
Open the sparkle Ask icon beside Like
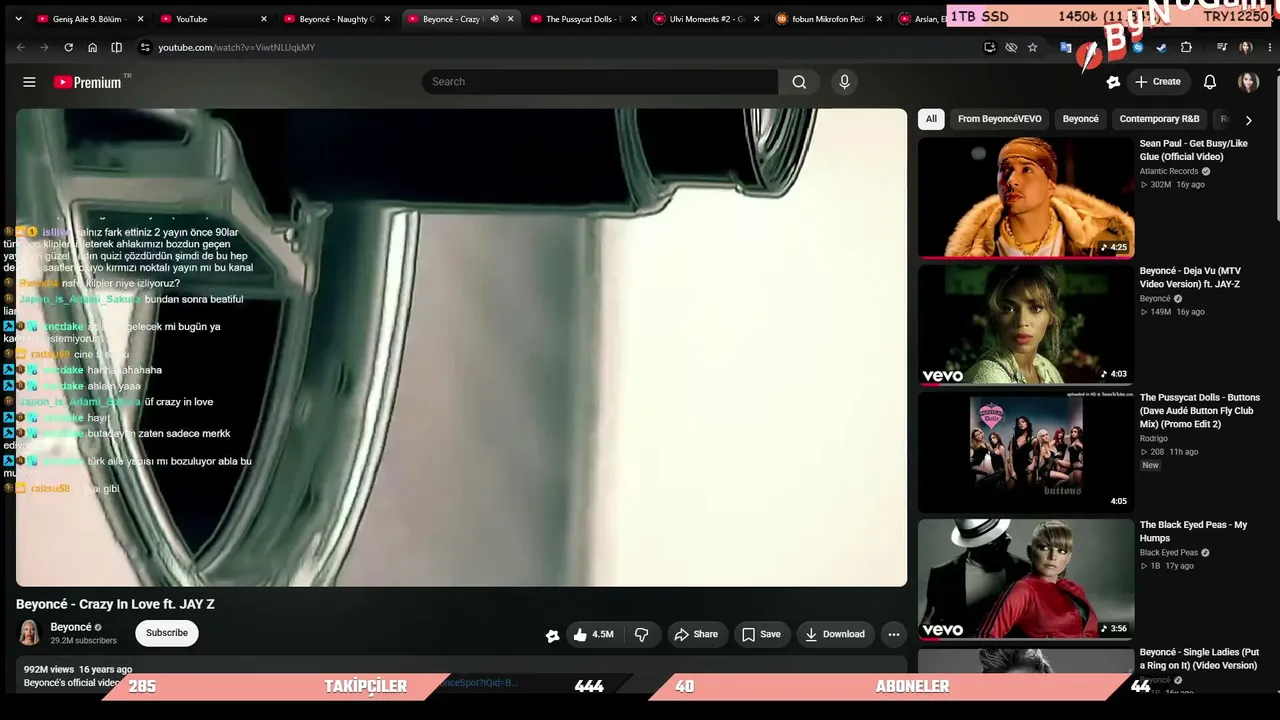click(x=552, y=635)
